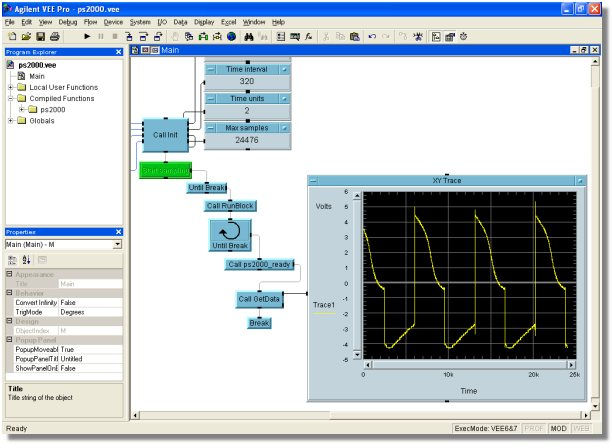Open the Excel menu
Image resolution: width=612 pixels, height=448 pixels.
228,22
